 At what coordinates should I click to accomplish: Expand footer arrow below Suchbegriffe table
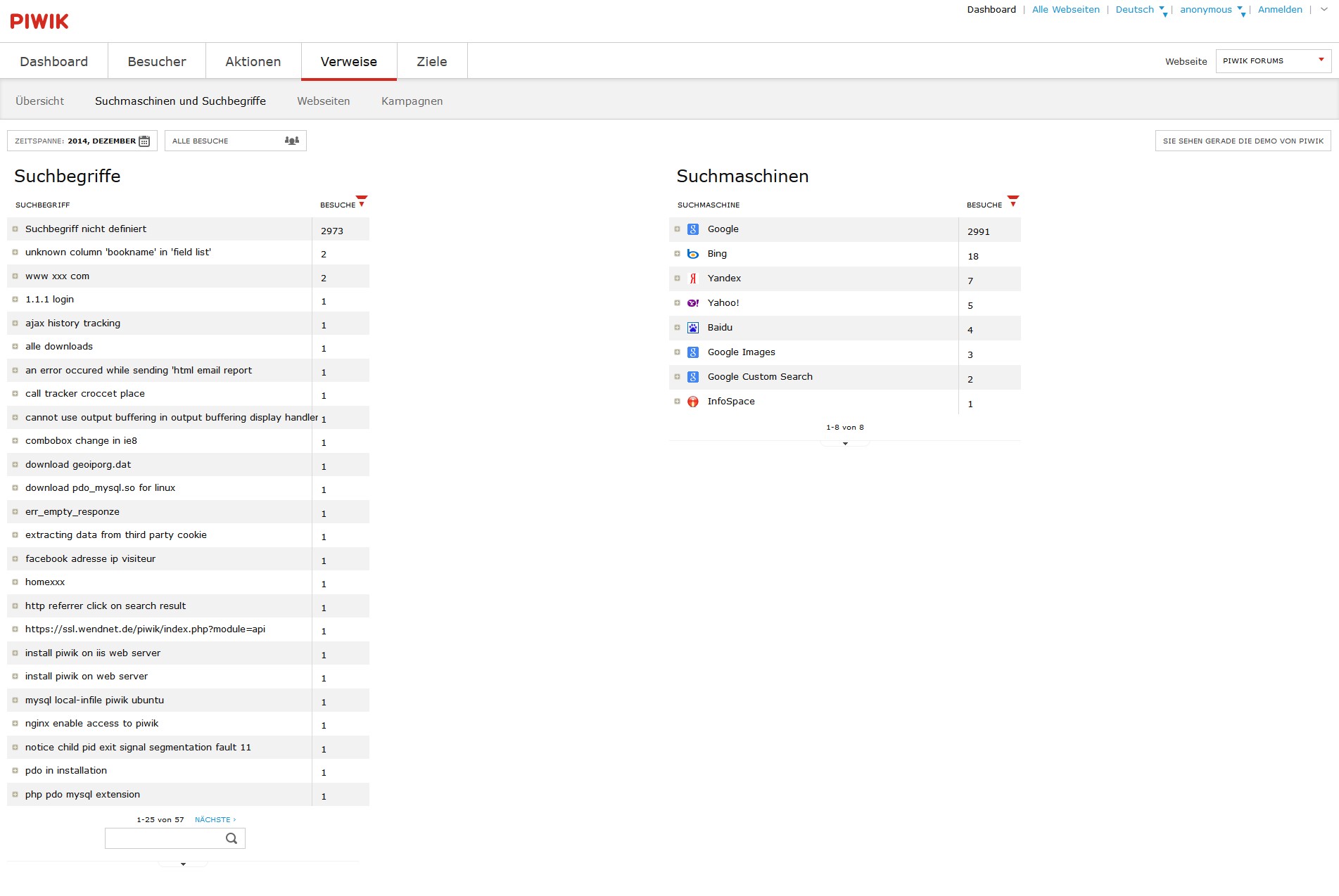pyautogui.click(x=183, y=864)
